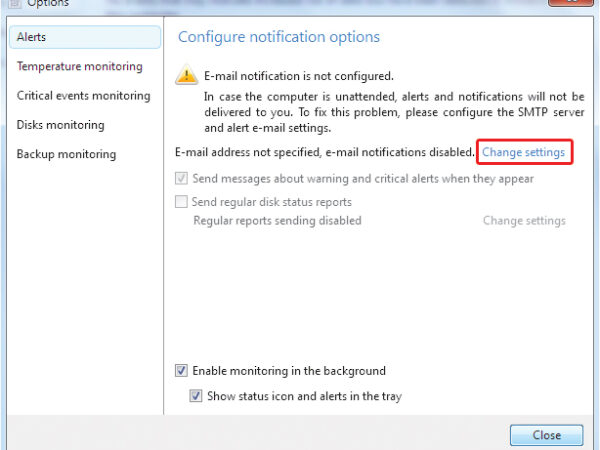Go to Backup monitoring section
The image size is (600, 450).
66,154
